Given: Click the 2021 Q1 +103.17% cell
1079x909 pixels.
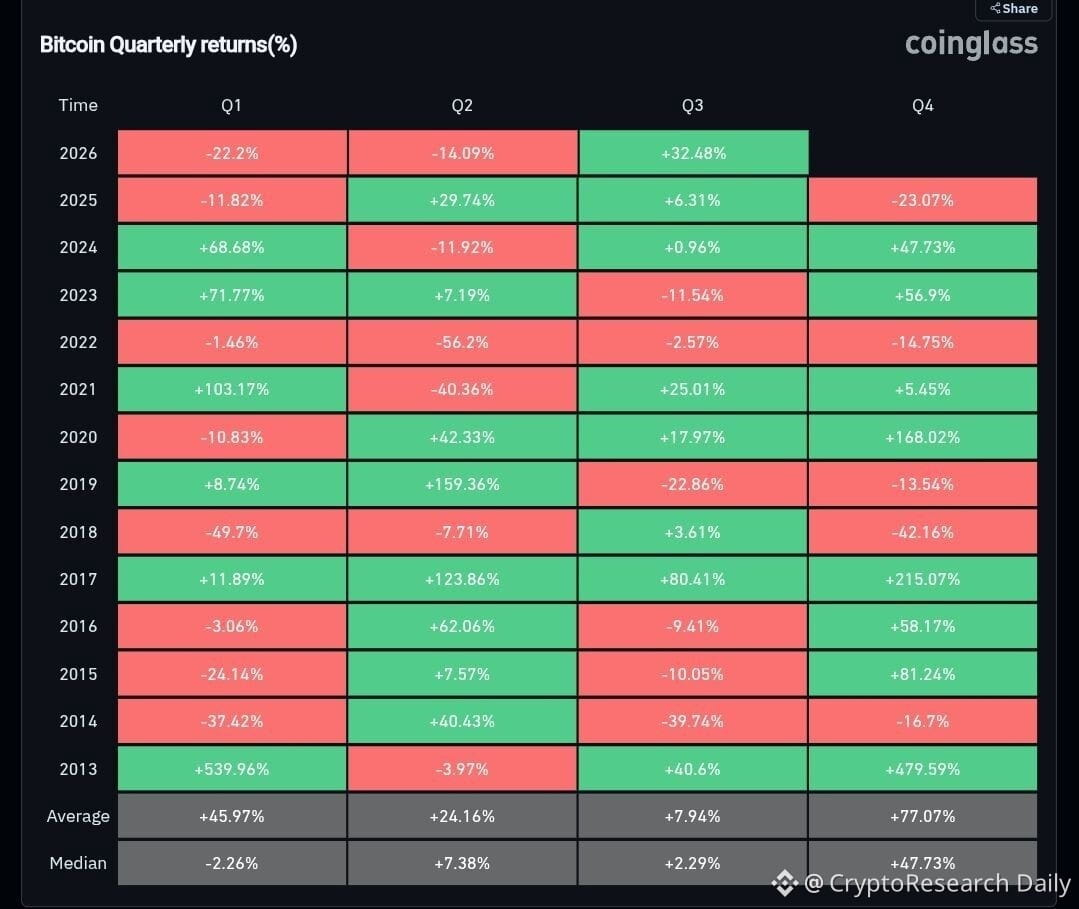Looking at the screenshot, I should (232, 389).
